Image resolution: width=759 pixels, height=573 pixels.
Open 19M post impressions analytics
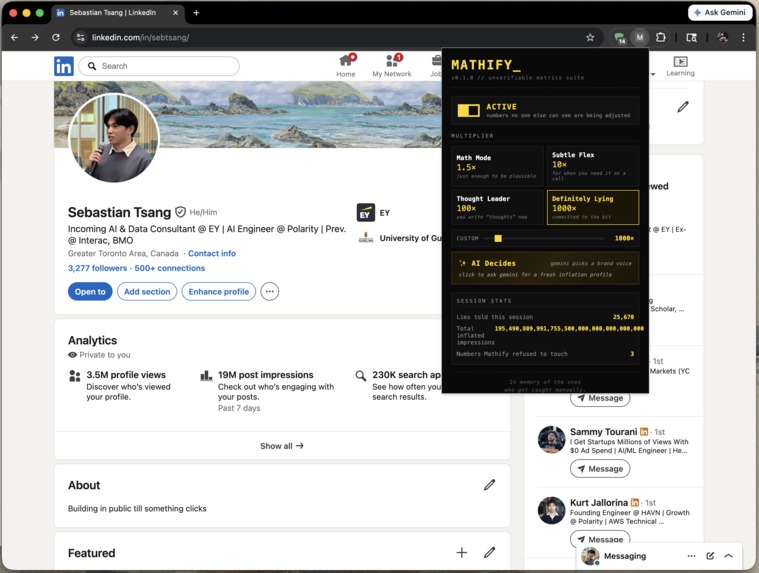point(265,375)
